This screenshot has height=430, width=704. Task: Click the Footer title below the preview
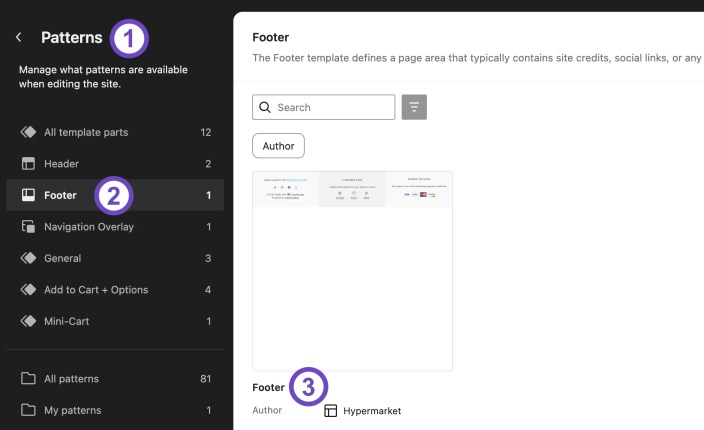[268, 387]
